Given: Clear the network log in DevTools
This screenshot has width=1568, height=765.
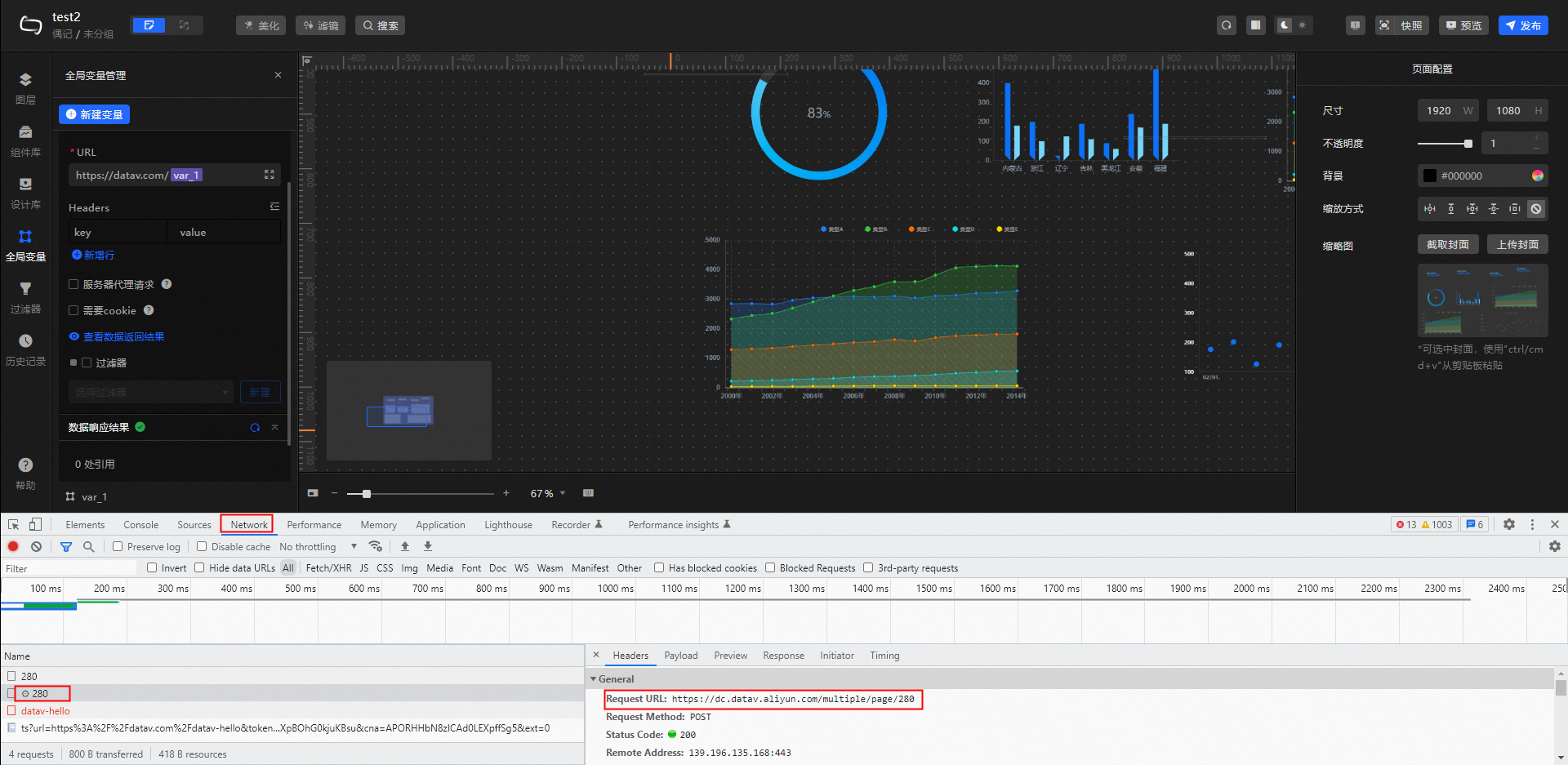Looking at the screenshot, I should click(36, 547).
